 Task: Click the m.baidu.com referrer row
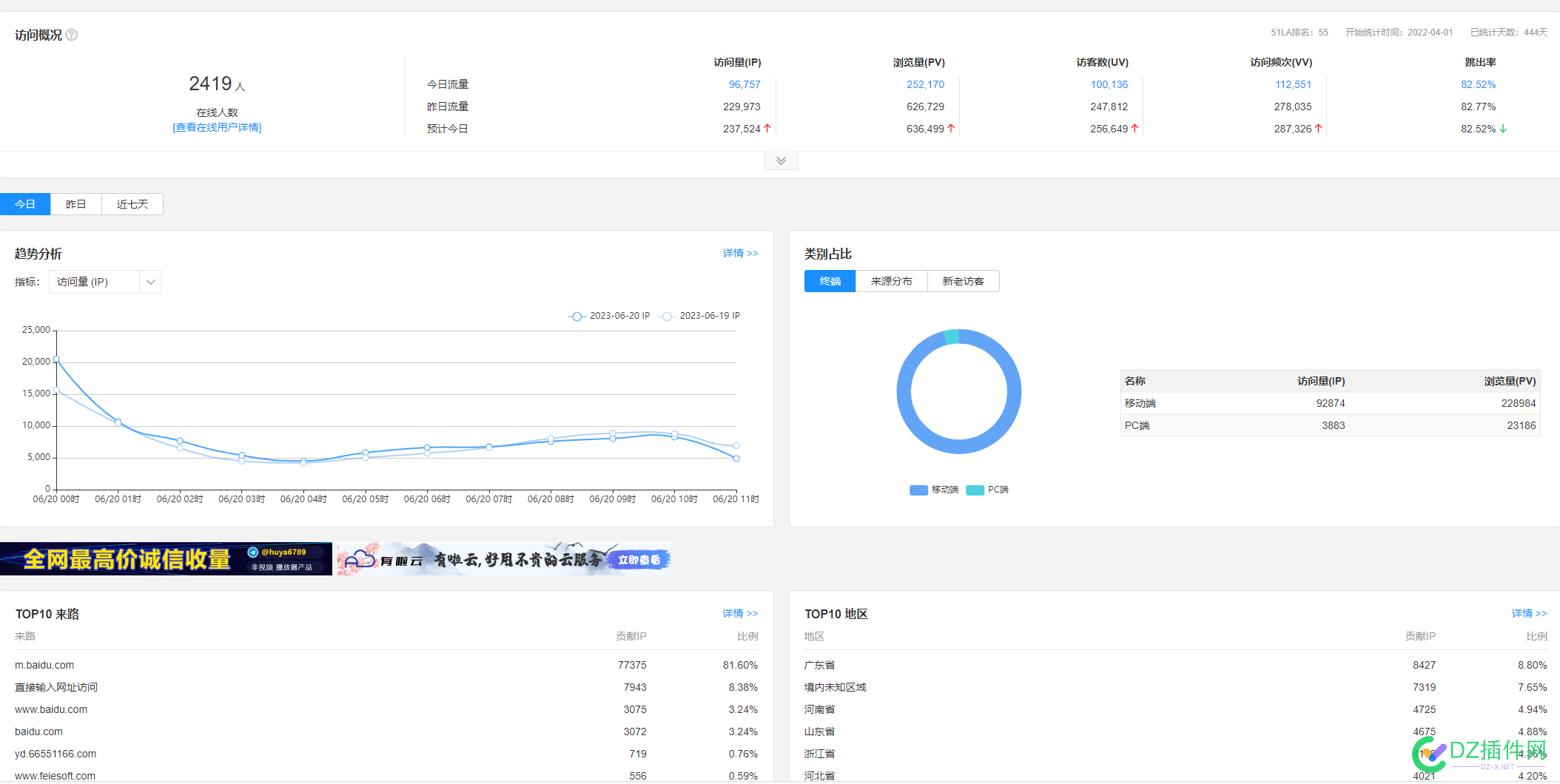pos(386,665)
